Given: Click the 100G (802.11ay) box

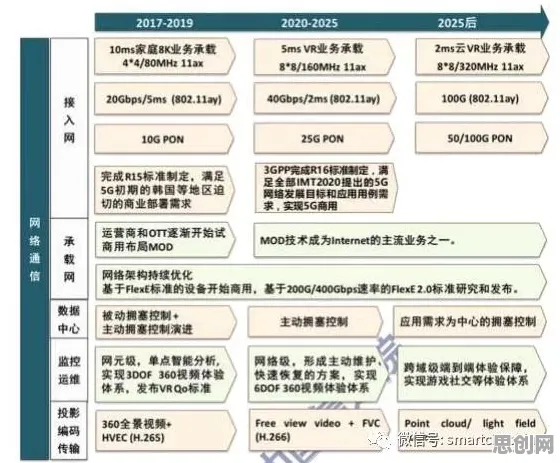Looking at the screenshot, I should (481, 98).
